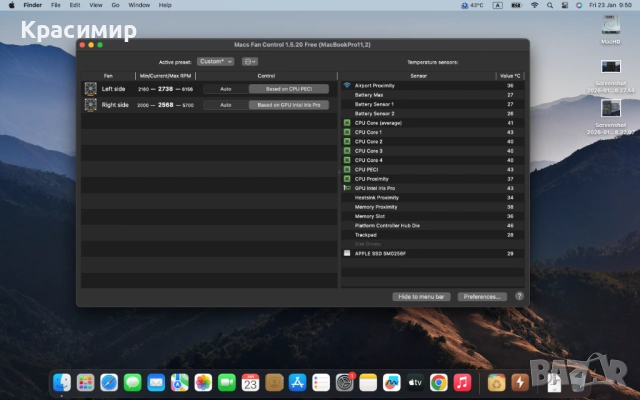Open Photos from the Dock
The width and height of the screenshot is (640, 400).
pos(203,383)
